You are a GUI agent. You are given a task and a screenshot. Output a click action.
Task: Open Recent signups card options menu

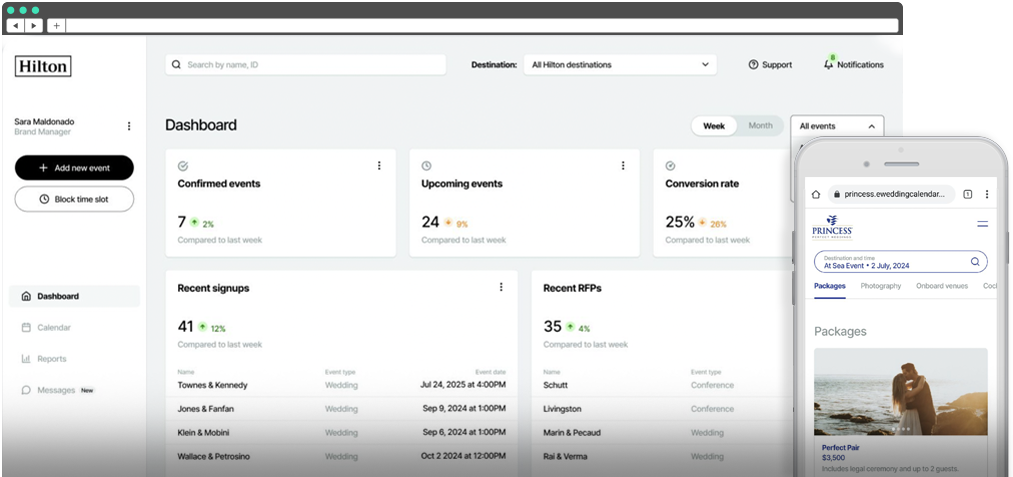pyautogui.click(x=501, y=287)
